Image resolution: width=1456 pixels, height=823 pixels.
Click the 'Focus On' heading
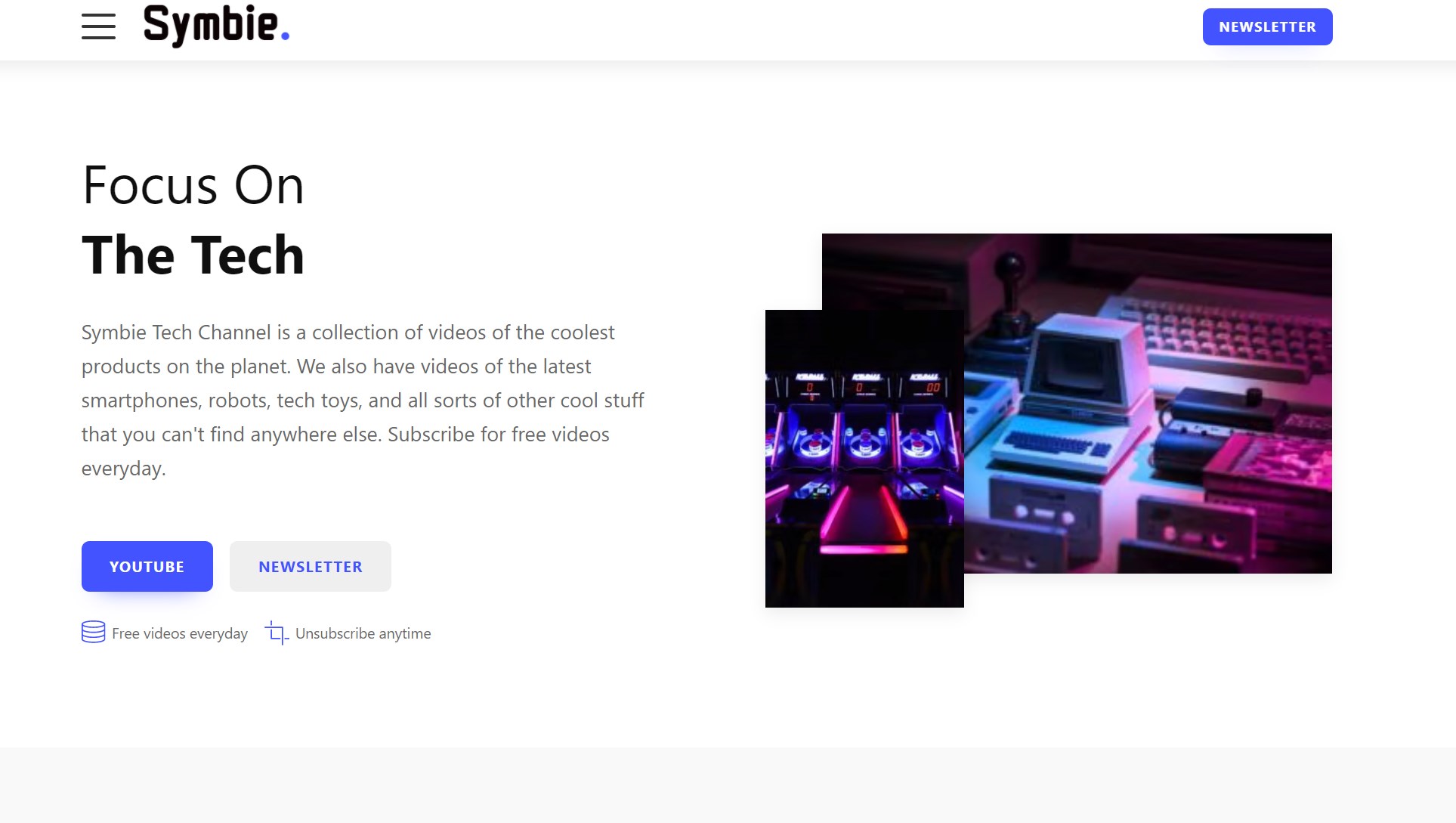193,185
